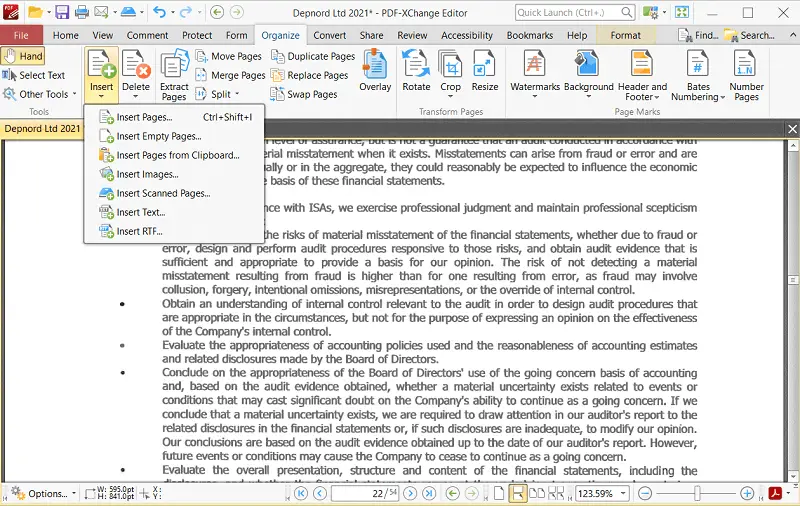Click the Quick Launch search field
Screen dimensions: 800x506
click(x=574, y=12)
